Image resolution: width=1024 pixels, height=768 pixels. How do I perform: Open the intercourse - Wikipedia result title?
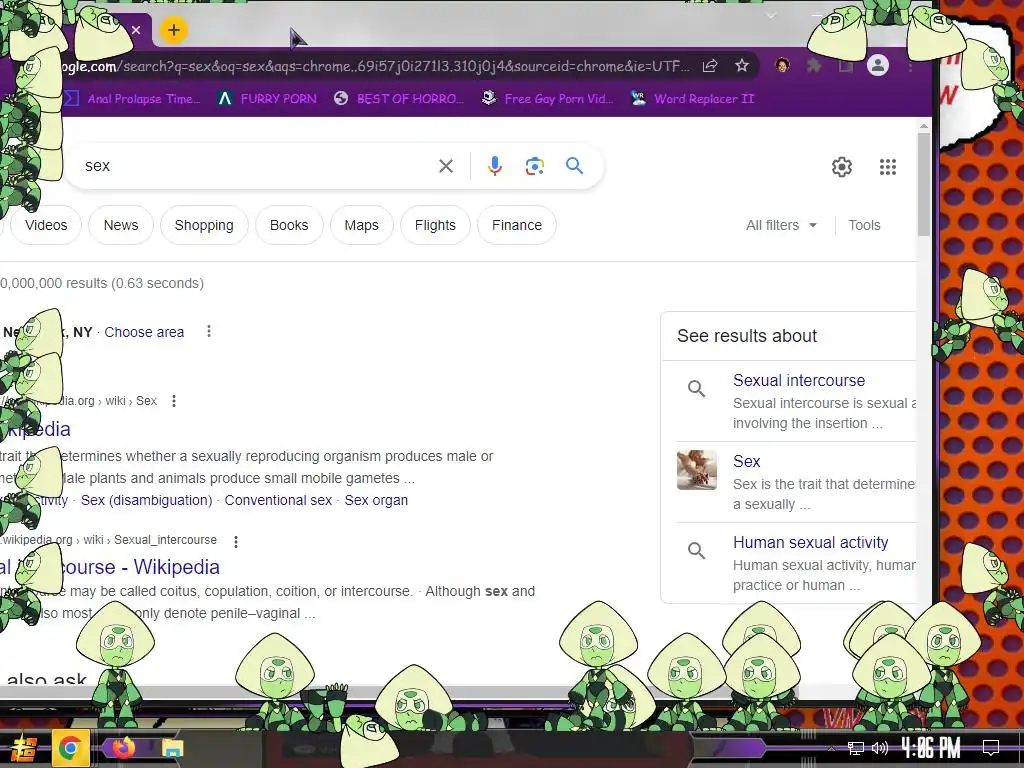[110, 567]
